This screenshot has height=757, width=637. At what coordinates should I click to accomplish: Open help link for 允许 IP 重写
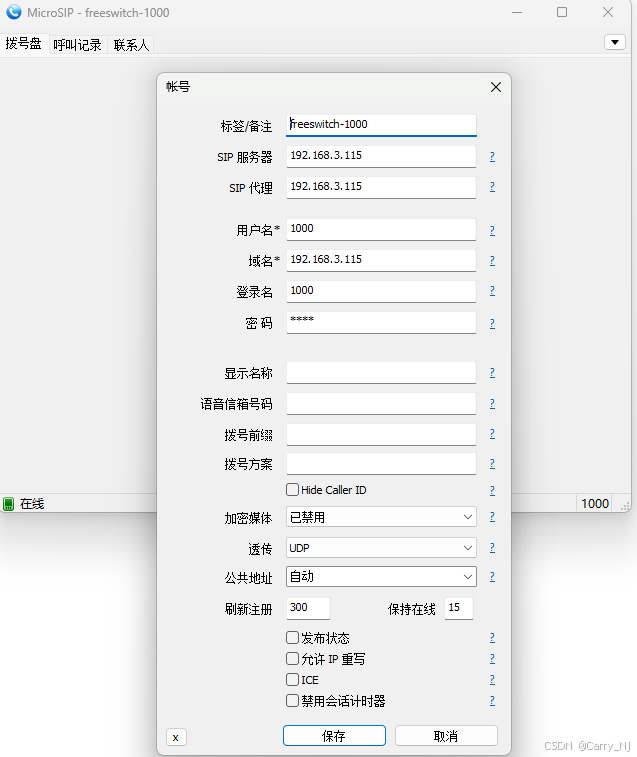pos(492,659)
